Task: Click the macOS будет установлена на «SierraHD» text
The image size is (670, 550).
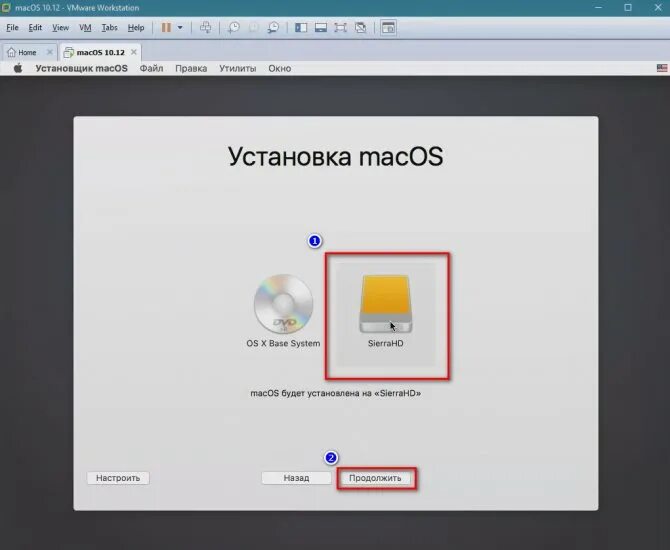Action: 335,393
